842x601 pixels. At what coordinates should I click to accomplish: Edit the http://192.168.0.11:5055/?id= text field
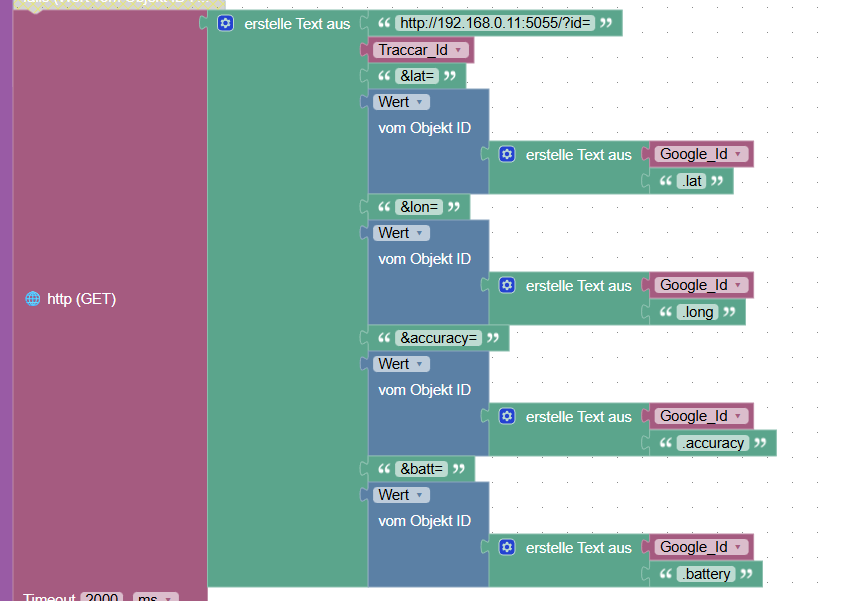tap(495, 23)
